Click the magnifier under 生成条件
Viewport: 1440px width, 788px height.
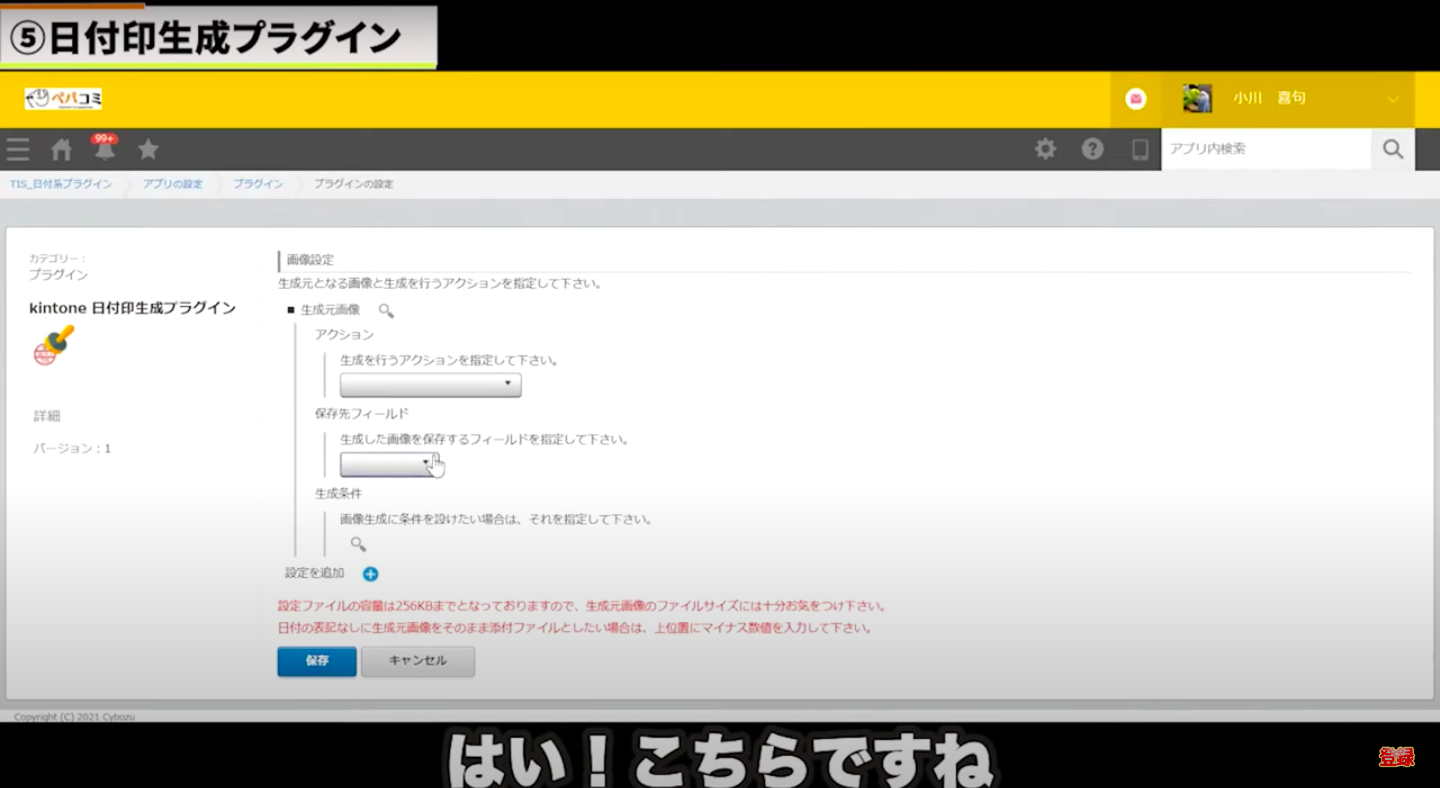click(358, 544)
